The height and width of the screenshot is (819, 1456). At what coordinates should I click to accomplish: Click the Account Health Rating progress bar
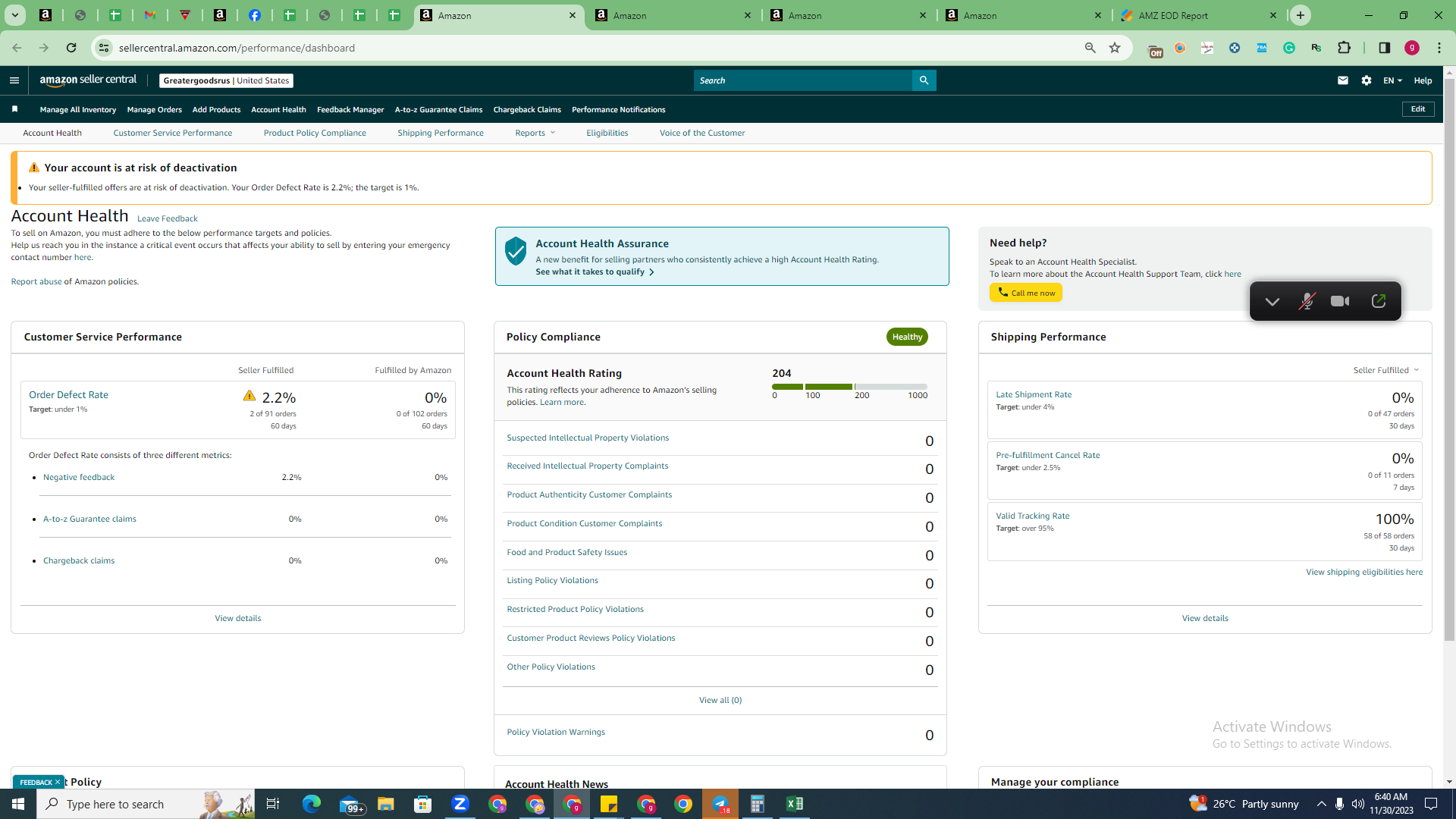[x=849, y=387]
